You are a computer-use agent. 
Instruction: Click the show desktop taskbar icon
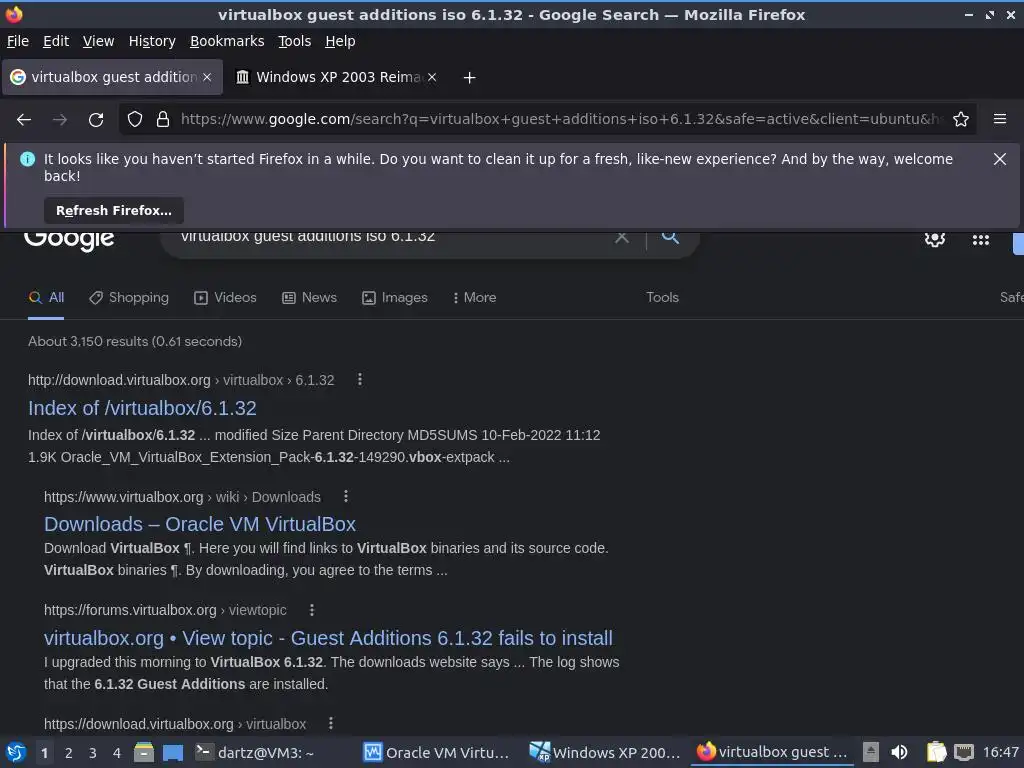(173, 753)
